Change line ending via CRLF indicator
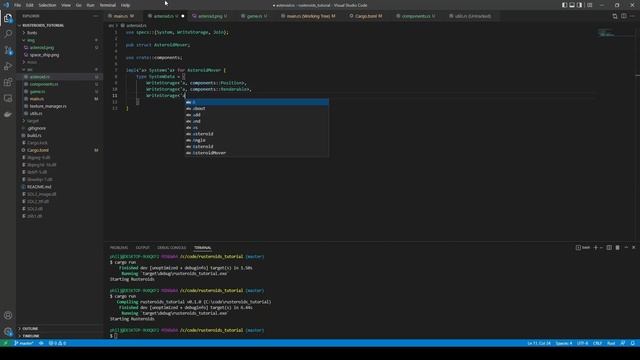The height and width of the screenshot is (360, 640). click(597, 343)
